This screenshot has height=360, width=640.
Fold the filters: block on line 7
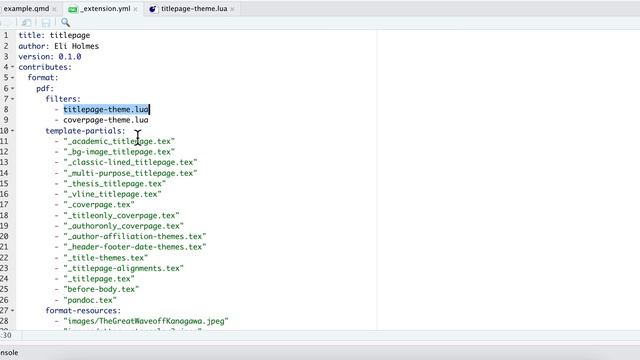tap(13, 99)
